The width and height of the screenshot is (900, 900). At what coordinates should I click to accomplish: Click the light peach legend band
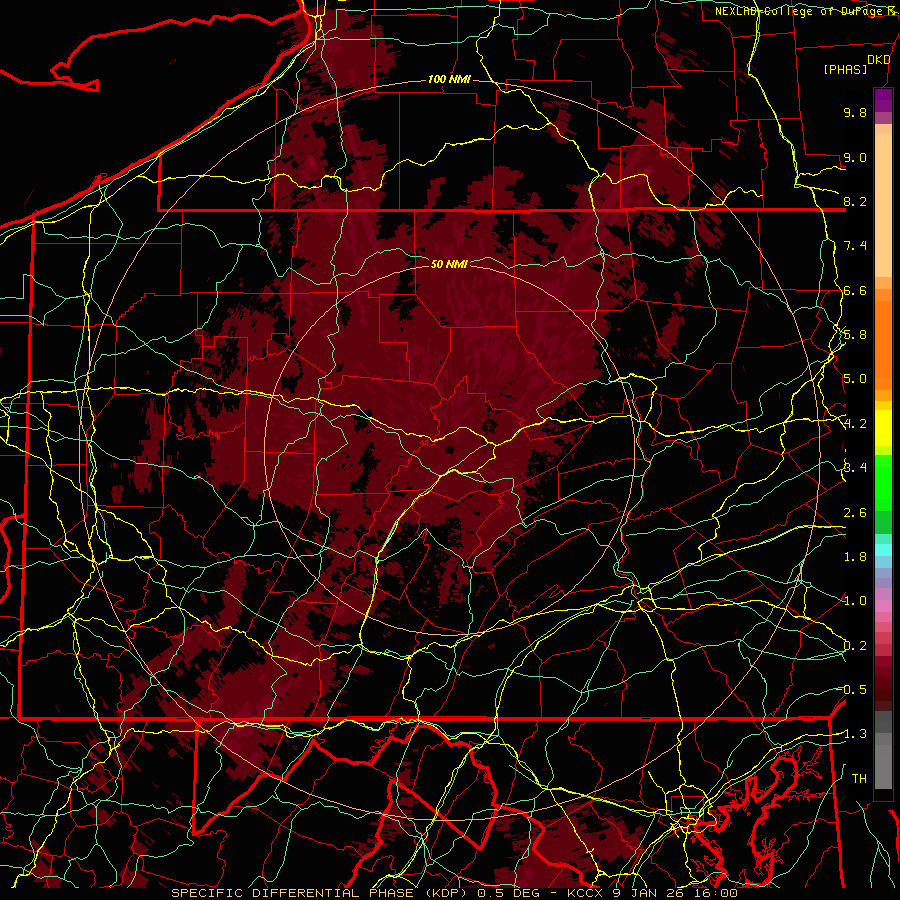click(883, 205)
